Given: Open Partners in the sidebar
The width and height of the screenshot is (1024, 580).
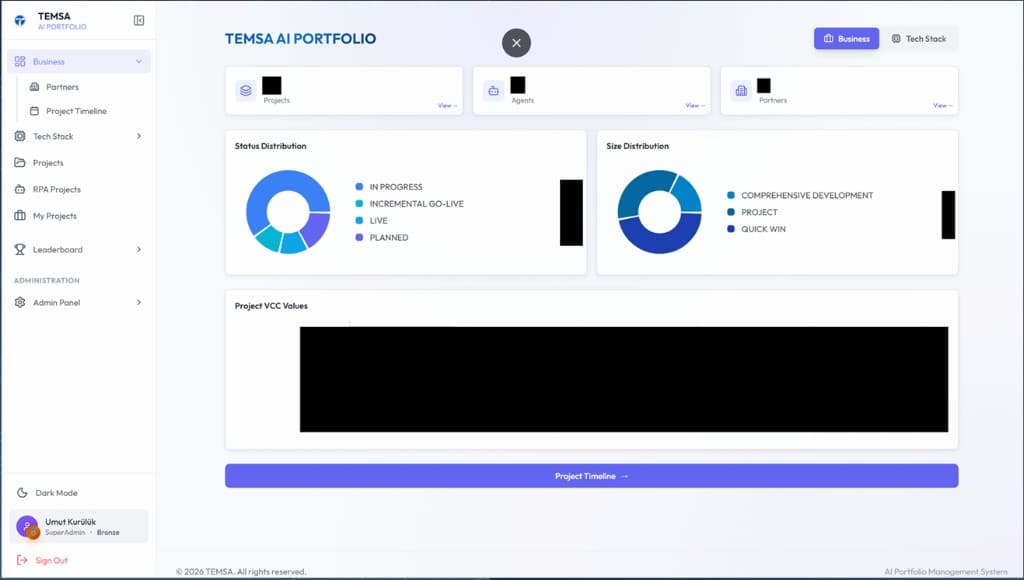Looking at the screenshot, I should (62, 86).
